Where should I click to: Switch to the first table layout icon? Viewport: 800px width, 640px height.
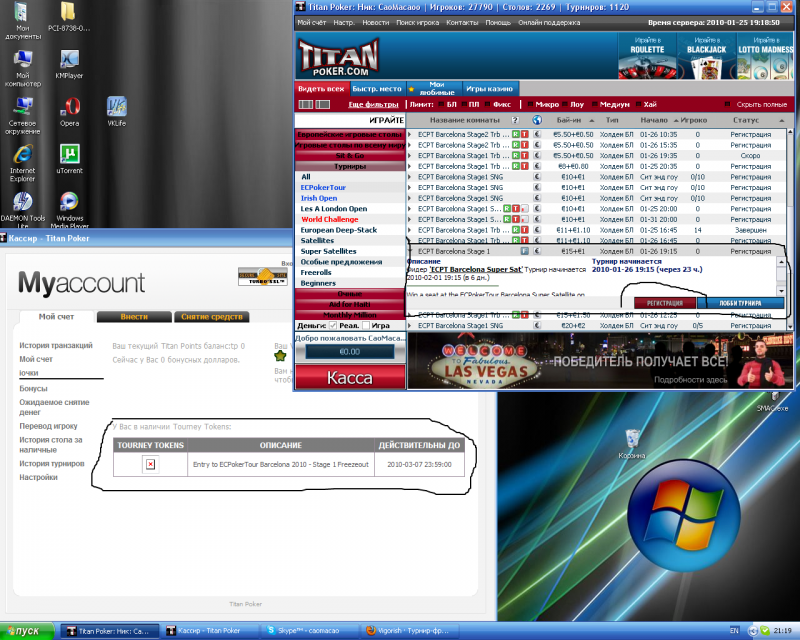coord(306,105)
